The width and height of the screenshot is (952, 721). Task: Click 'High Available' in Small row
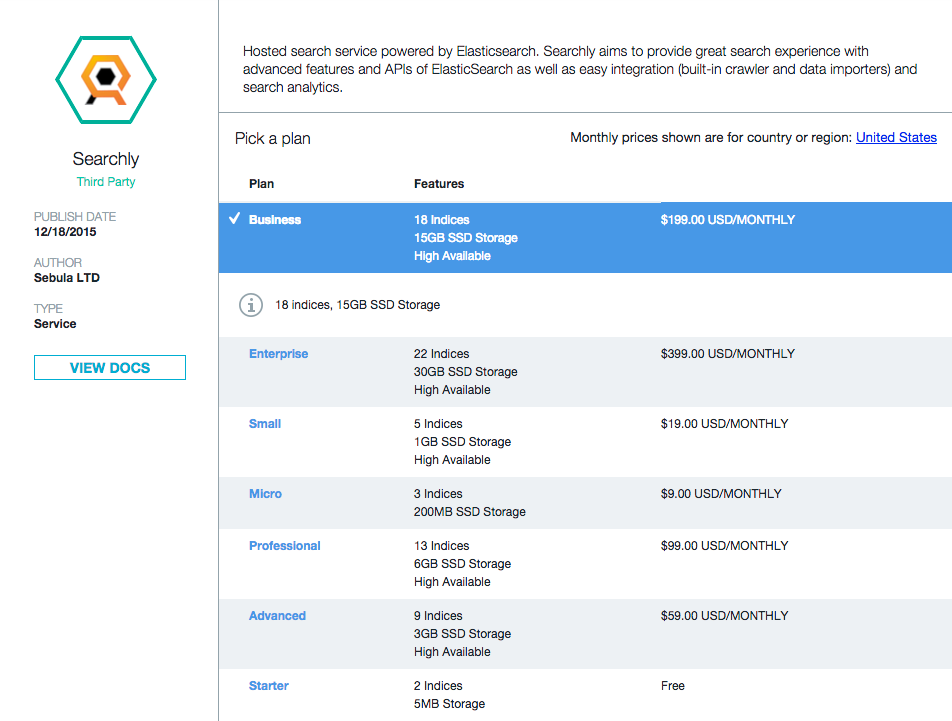tap(452, 460)
